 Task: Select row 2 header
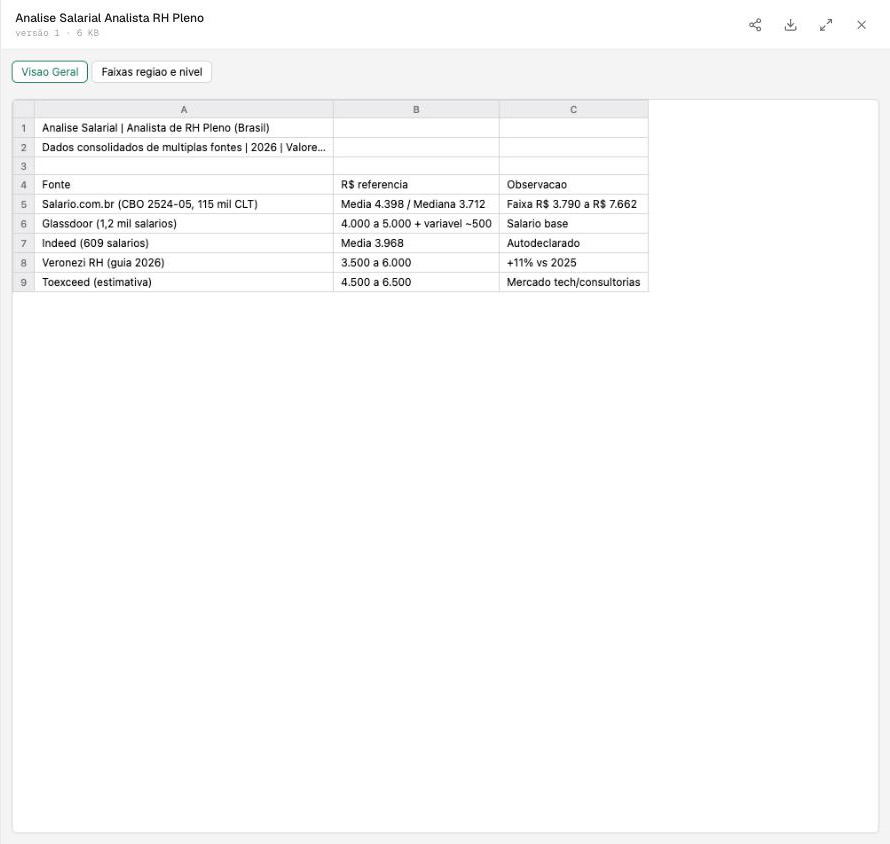(23, 148)
